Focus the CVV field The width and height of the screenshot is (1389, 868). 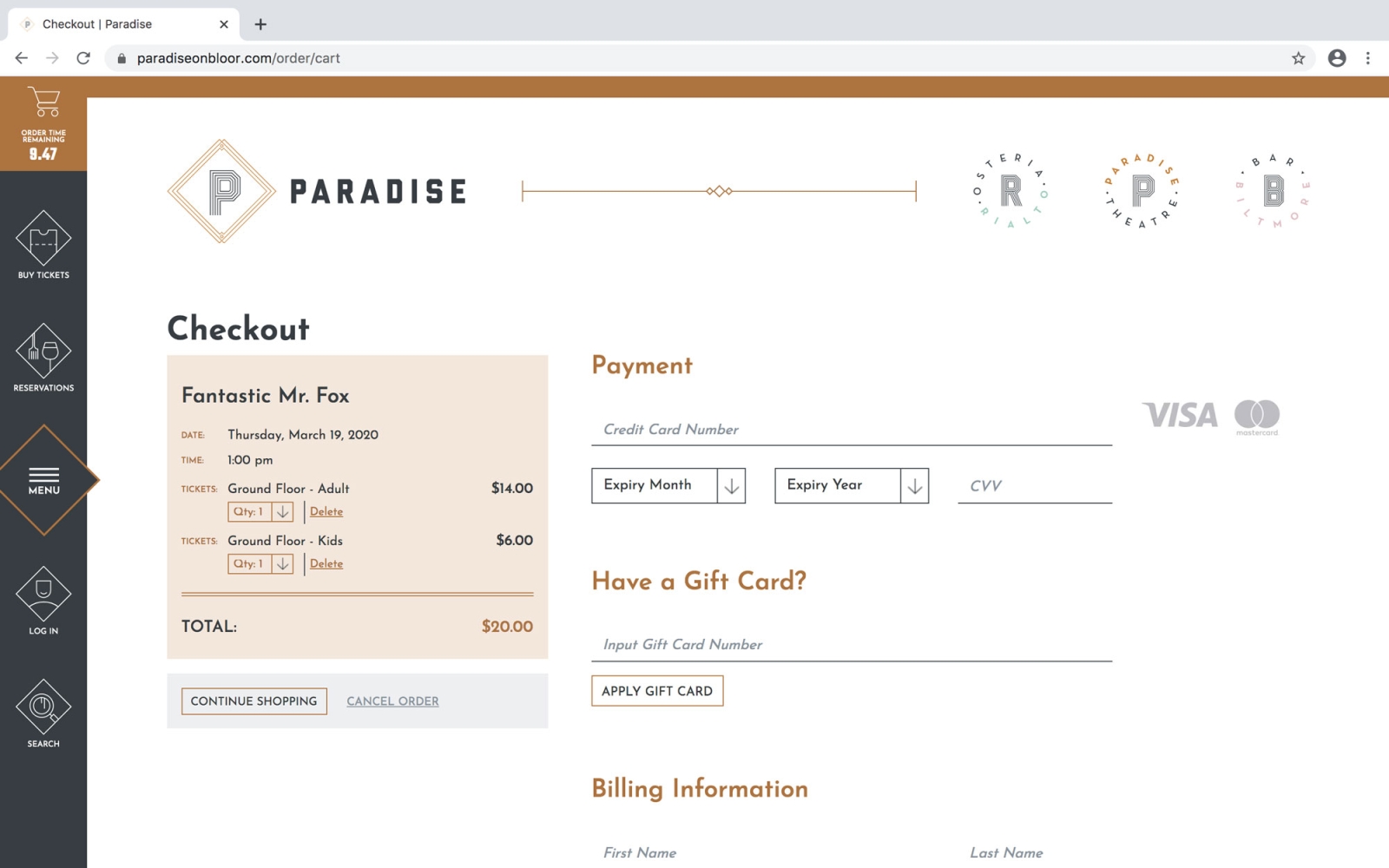tap(1035, 486)
